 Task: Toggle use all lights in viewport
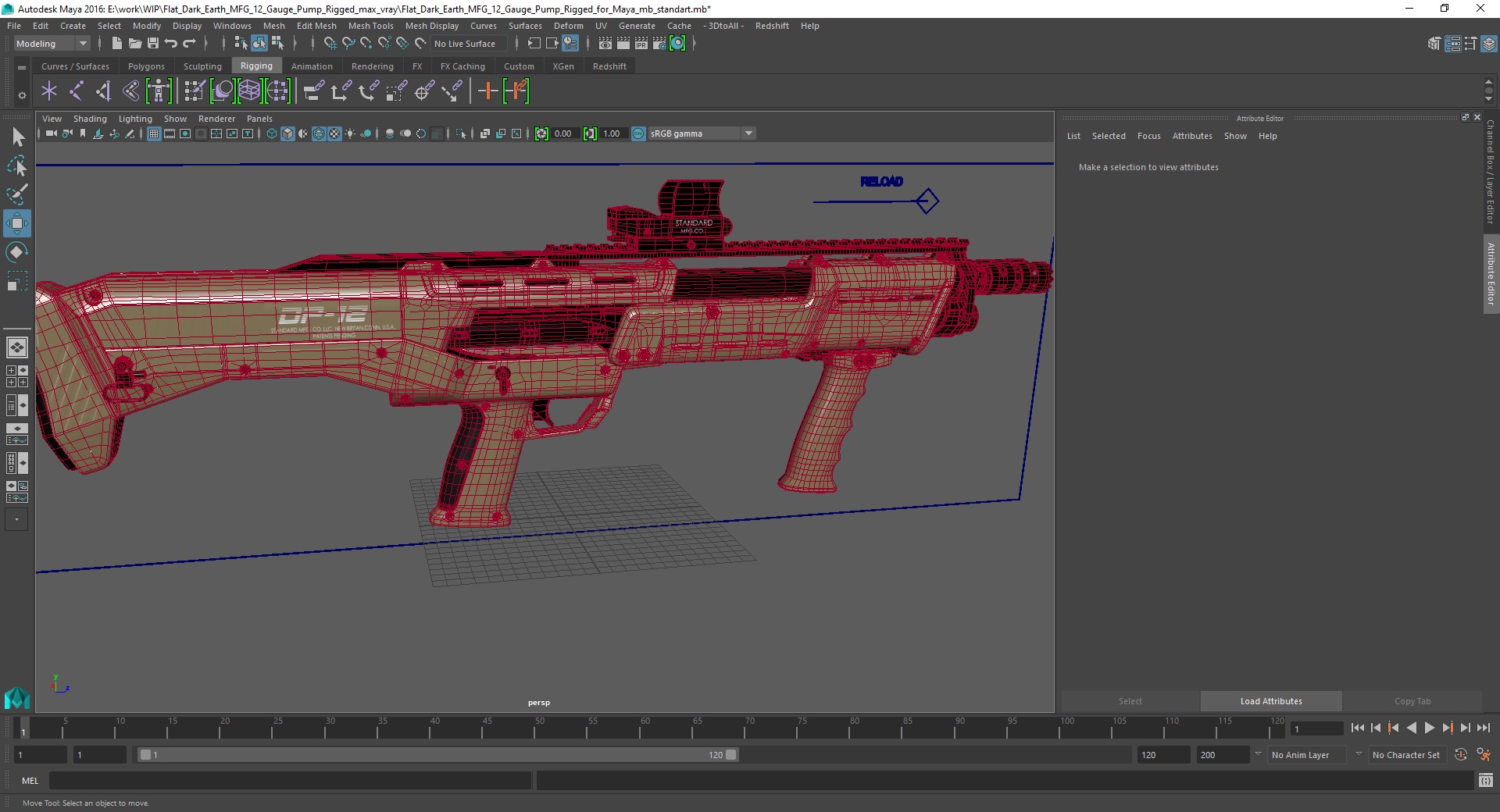(x=350, y=134)
